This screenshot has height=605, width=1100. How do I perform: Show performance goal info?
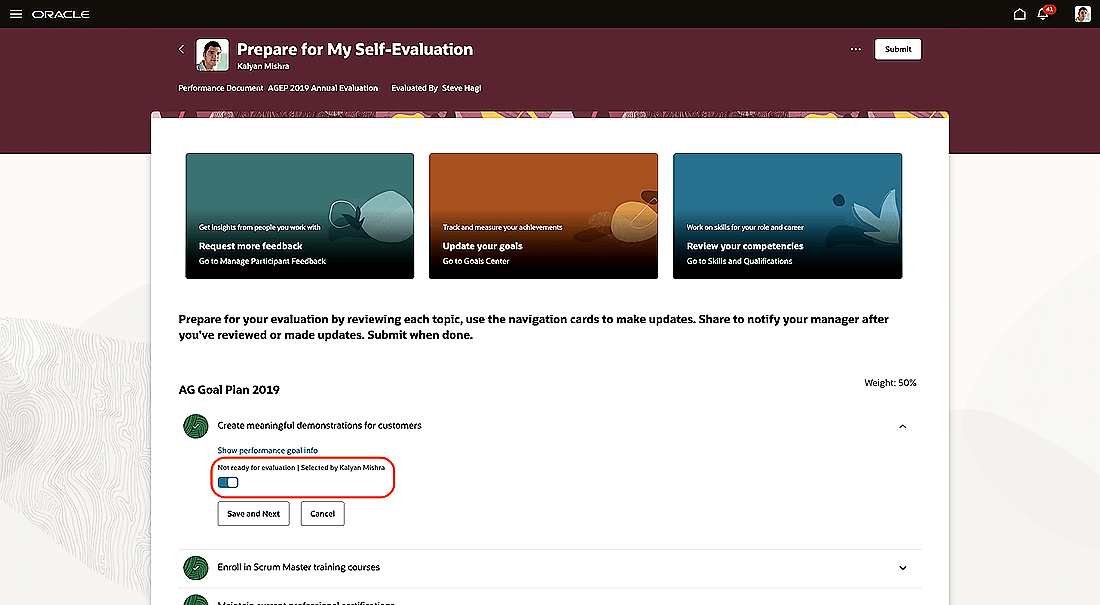pyautogui.click(x=267, y=451)
